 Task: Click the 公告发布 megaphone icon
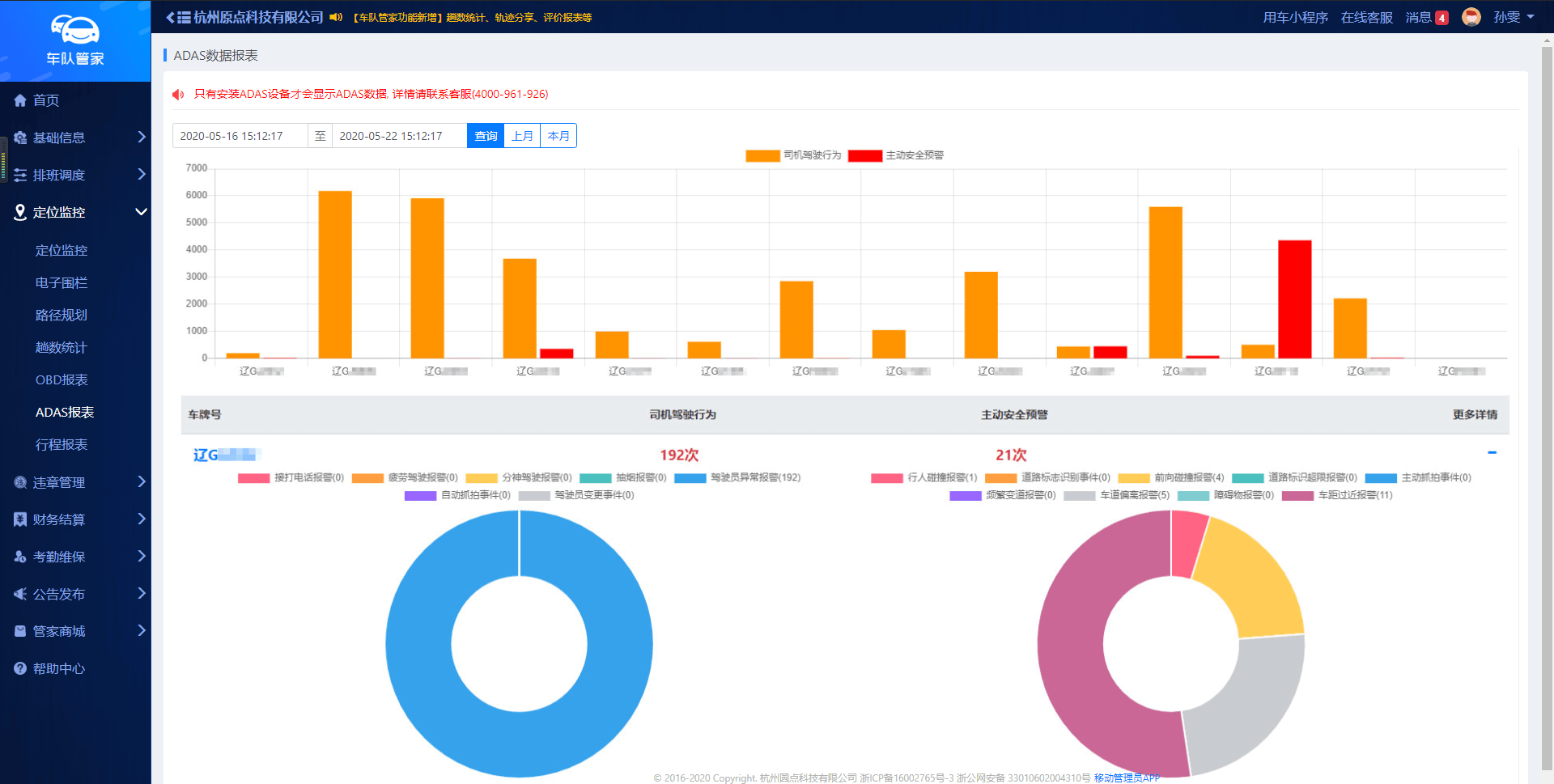click(x=20, y=594)
